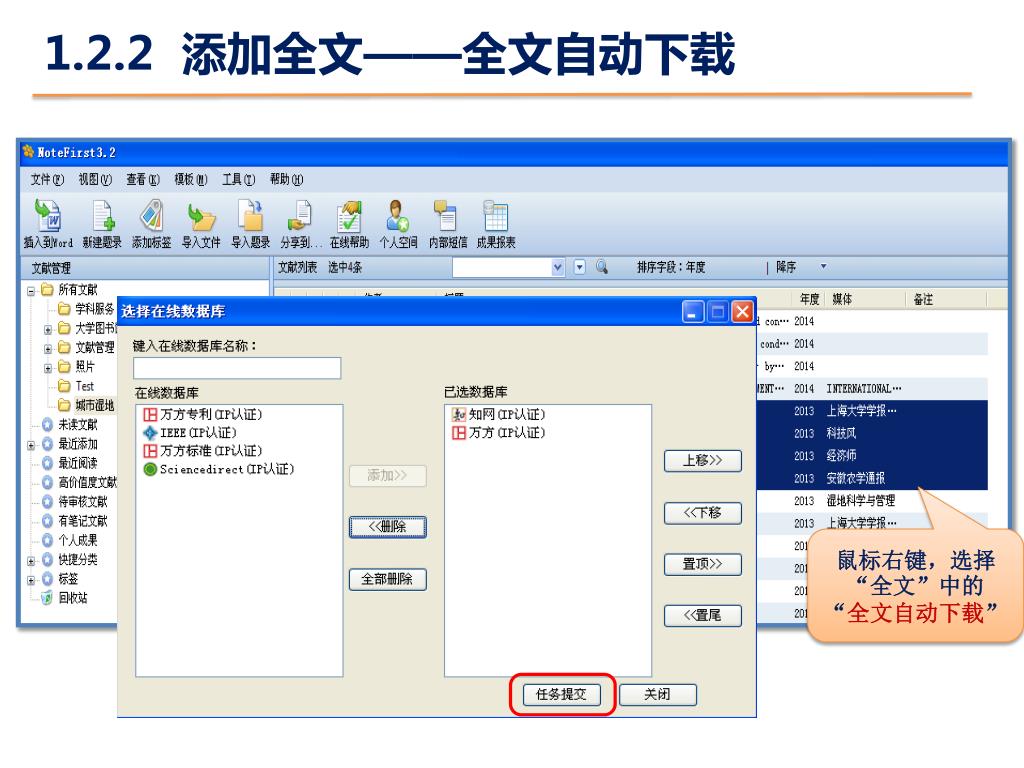Open the search box dropdown in list toolbar
Image resolution: width=1024 pixels, height=768 pixels.
558,267
